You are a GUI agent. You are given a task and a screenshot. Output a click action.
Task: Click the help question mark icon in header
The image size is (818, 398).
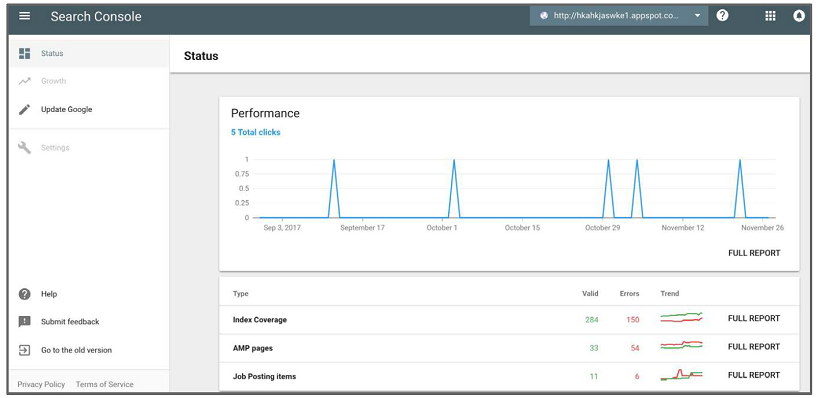[x=722, y=16]
